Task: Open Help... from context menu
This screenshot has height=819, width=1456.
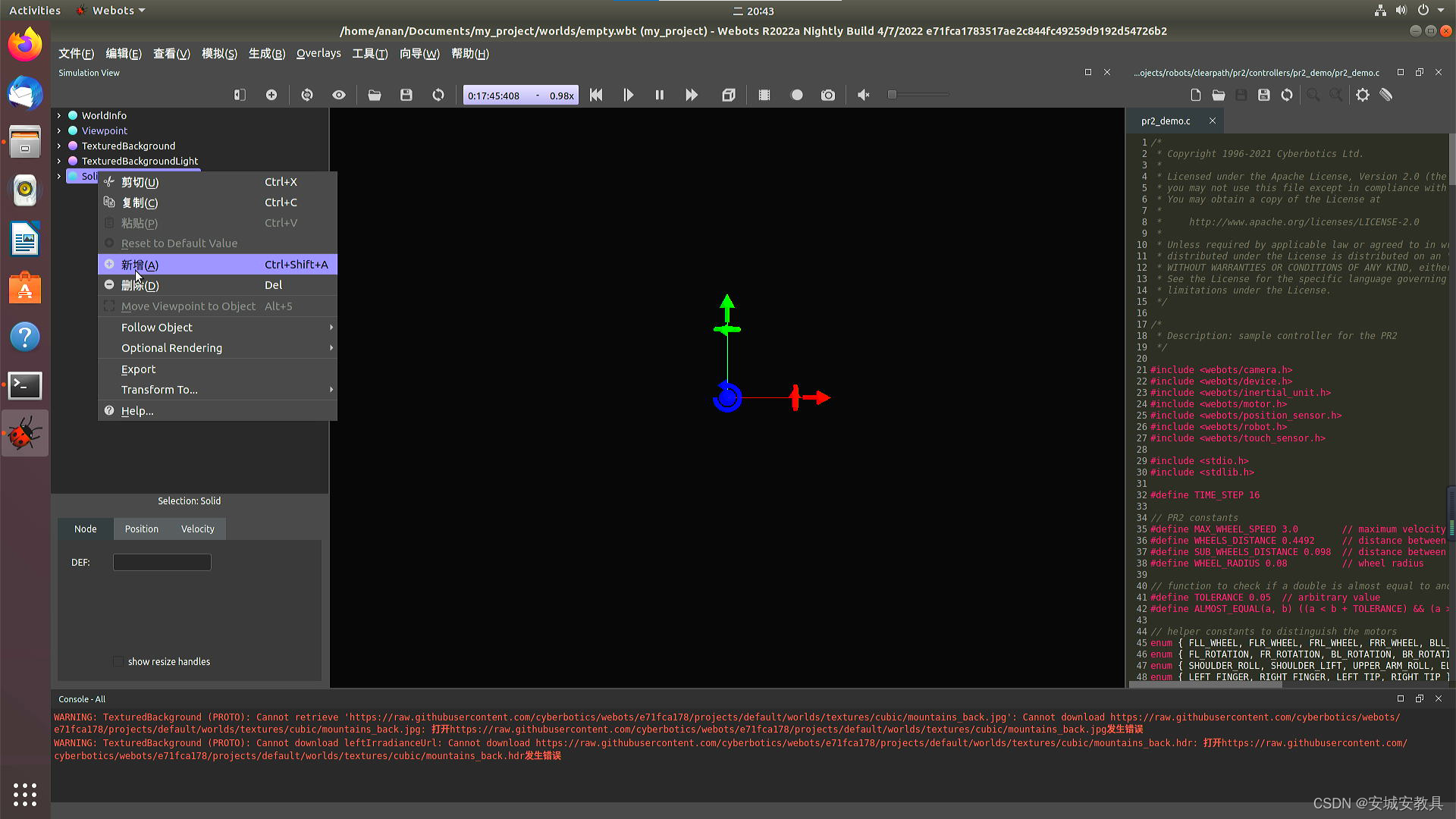Action: [218, 410]
